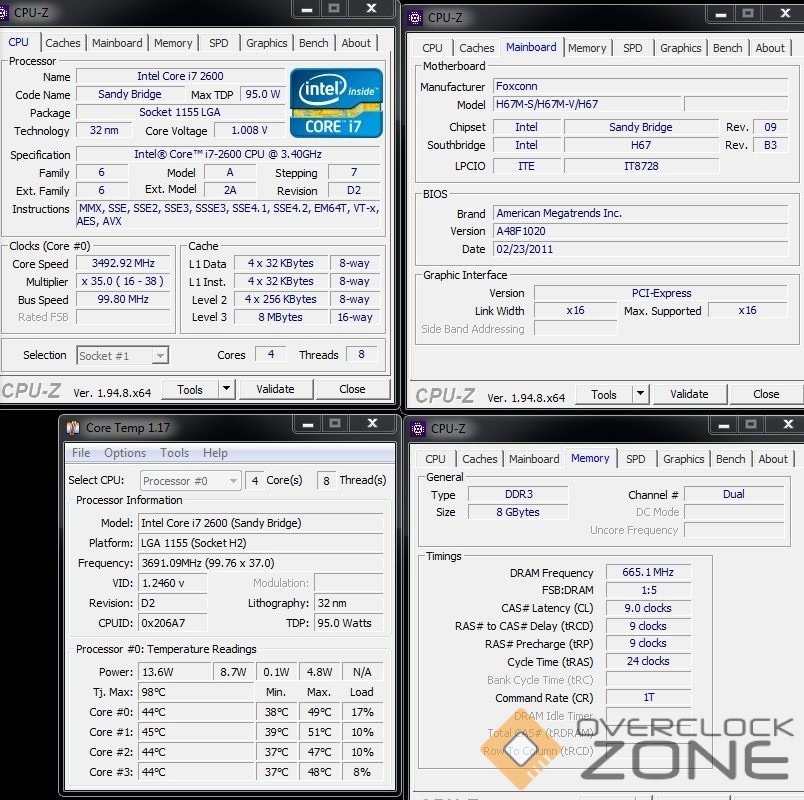Click CPU-Z icon in Mainboard window title bar
804x800 pixels.
pos(415,17)
